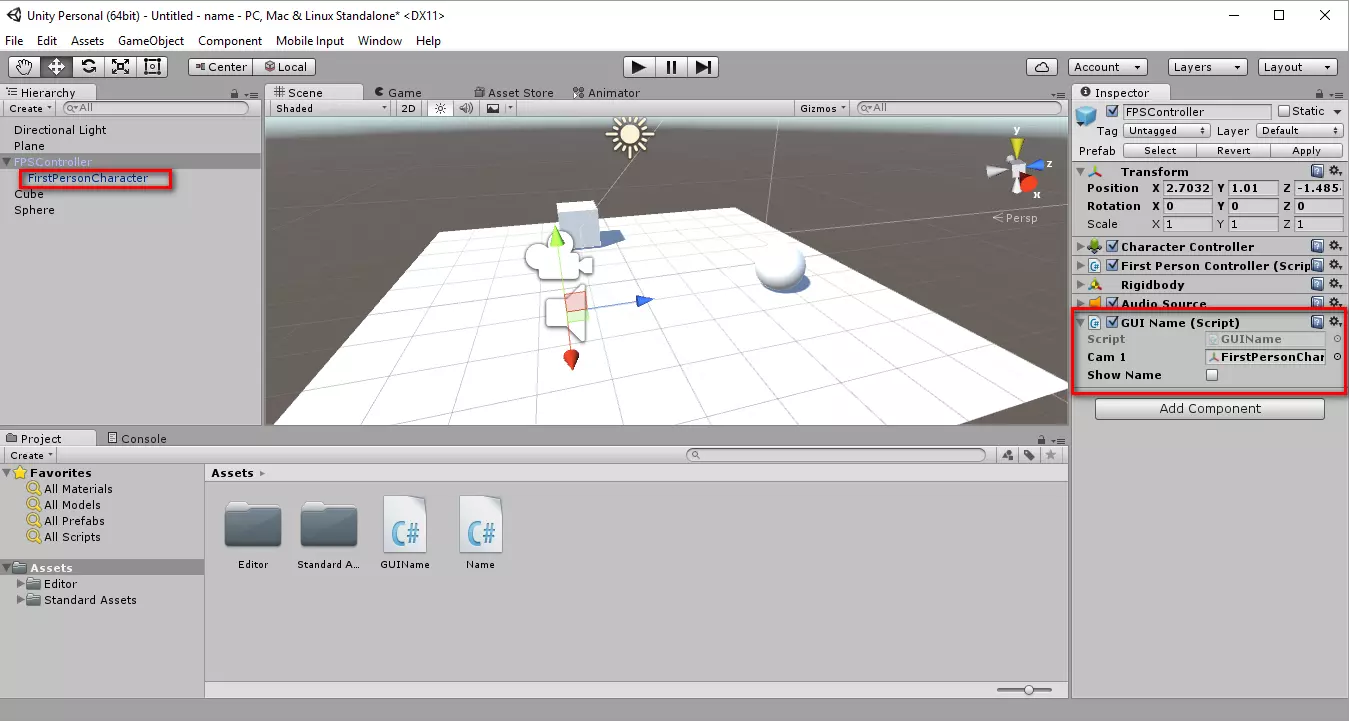Select the Hand tool in toolbar
This screenshot has height=721, width=1349.
(x=24, y=67)
